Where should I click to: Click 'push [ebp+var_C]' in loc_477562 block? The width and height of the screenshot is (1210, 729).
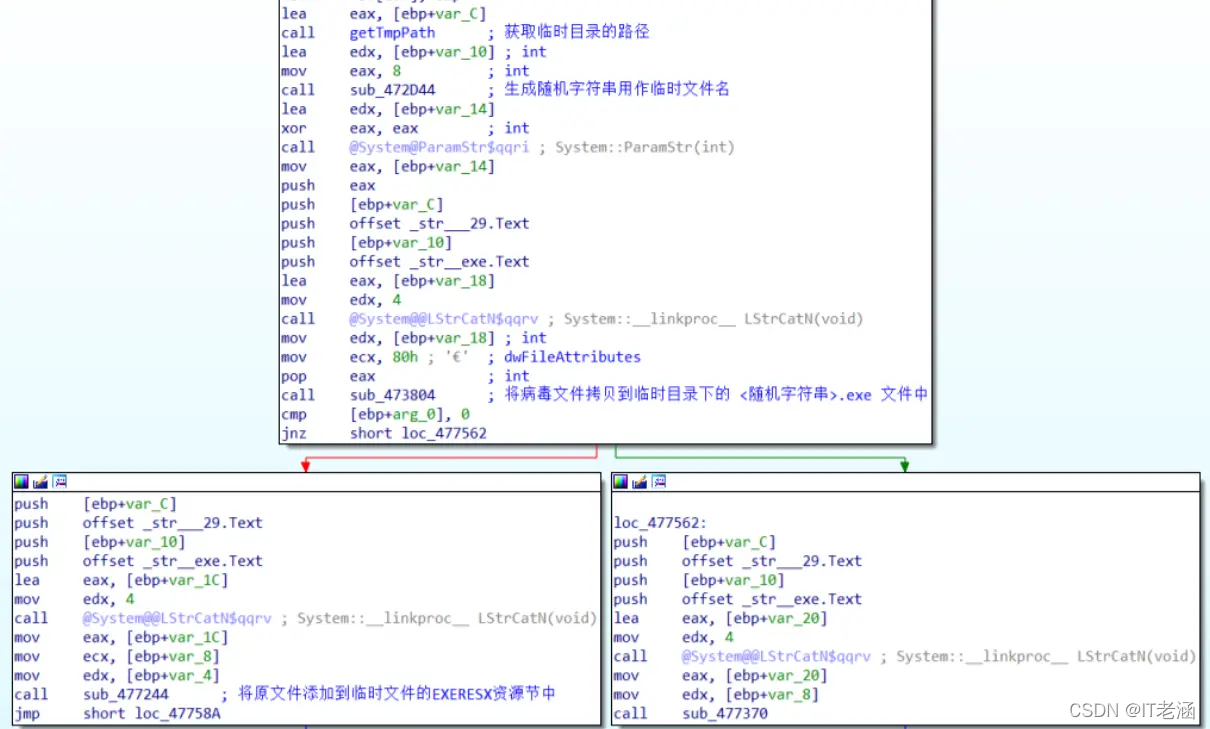[695, 542]
